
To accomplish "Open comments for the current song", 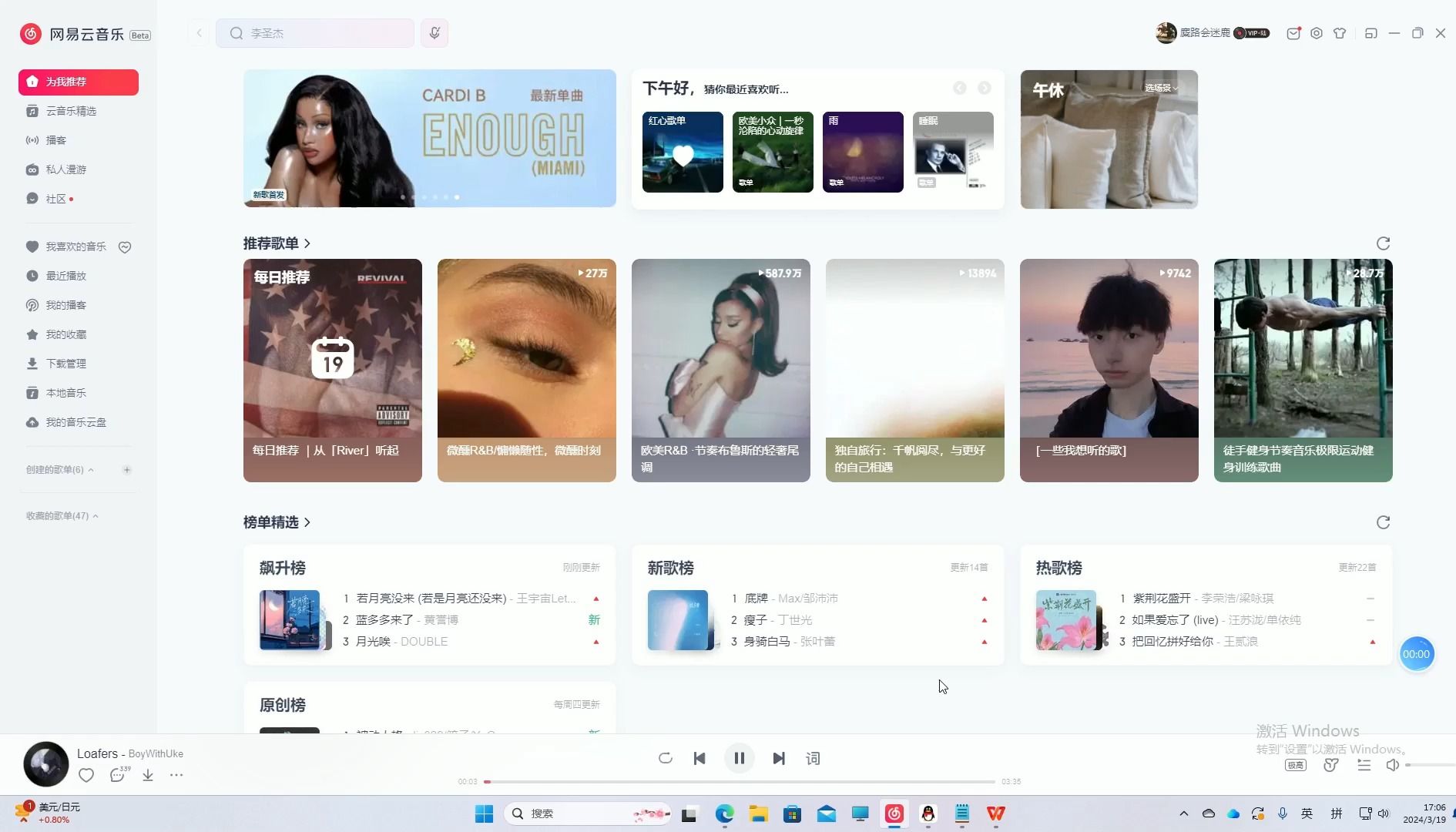I will [118, 775].
